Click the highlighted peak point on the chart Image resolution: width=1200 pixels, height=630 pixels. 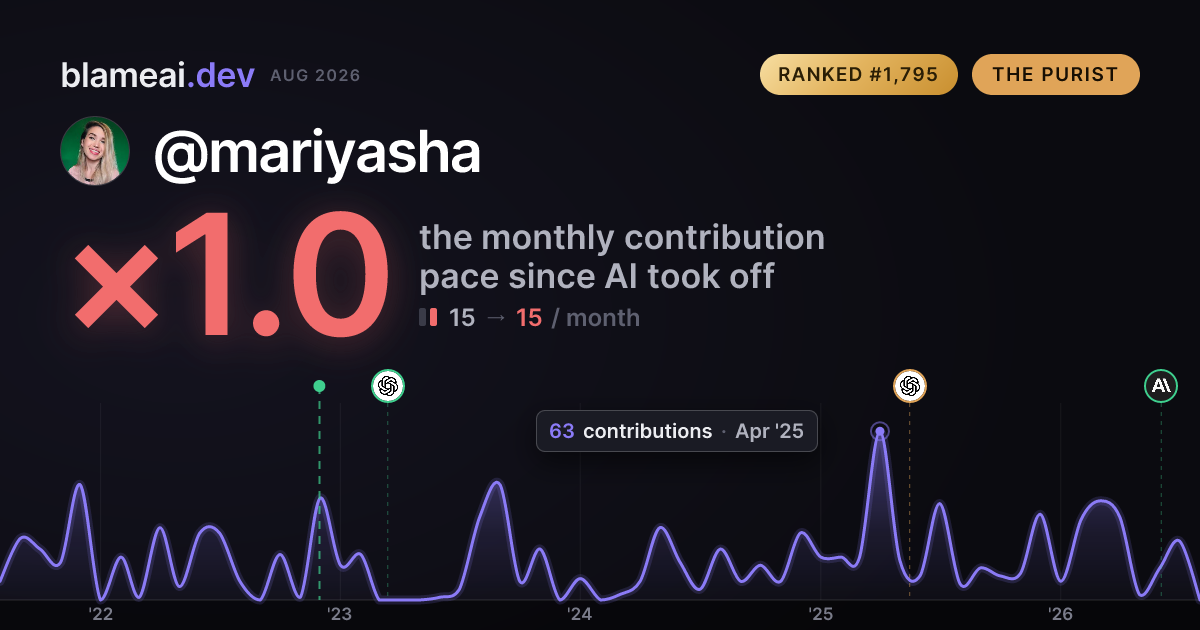[x=880, y=432]
